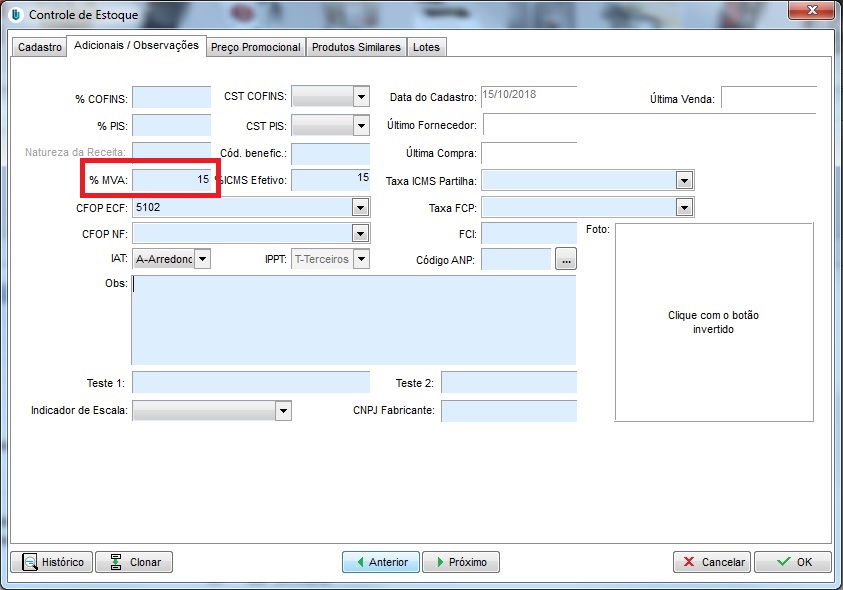Click the ellipsis button beside Código ANP
This screenshot has width=843, height=590.
pyautogui.click(x=566, y=260)
